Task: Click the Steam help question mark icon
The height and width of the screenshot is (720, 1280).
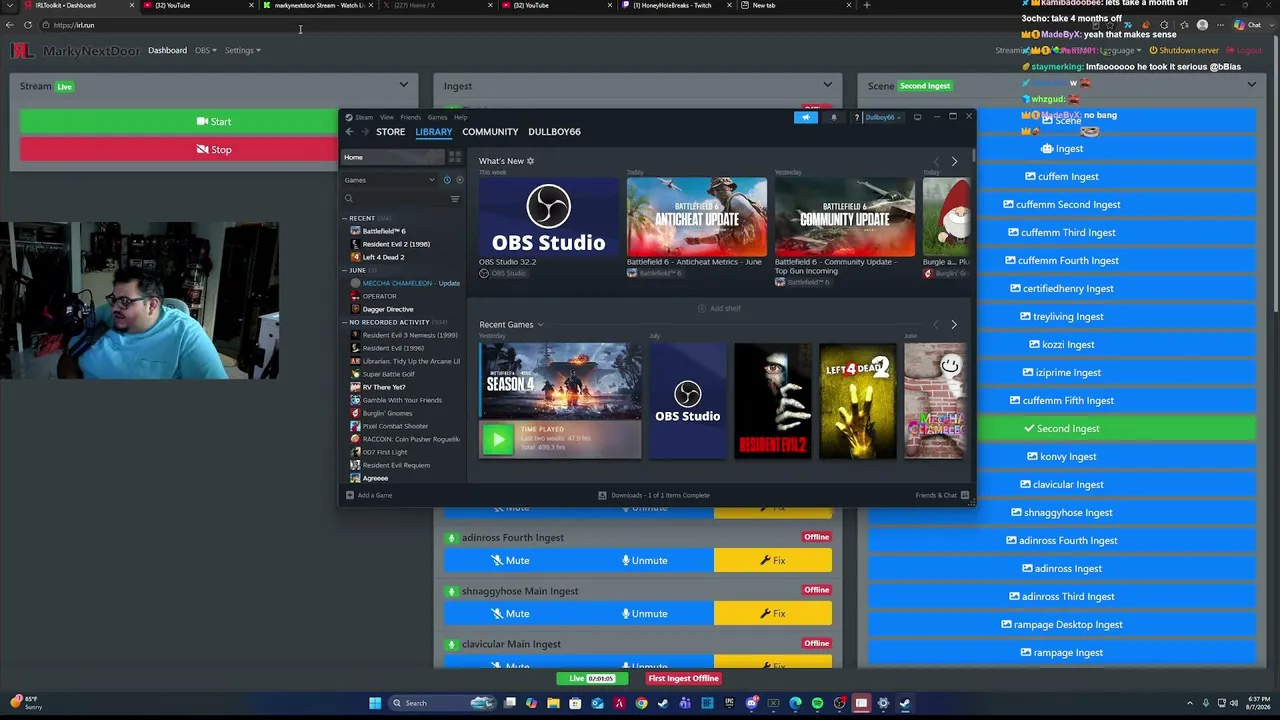Action: pos(856,117)
